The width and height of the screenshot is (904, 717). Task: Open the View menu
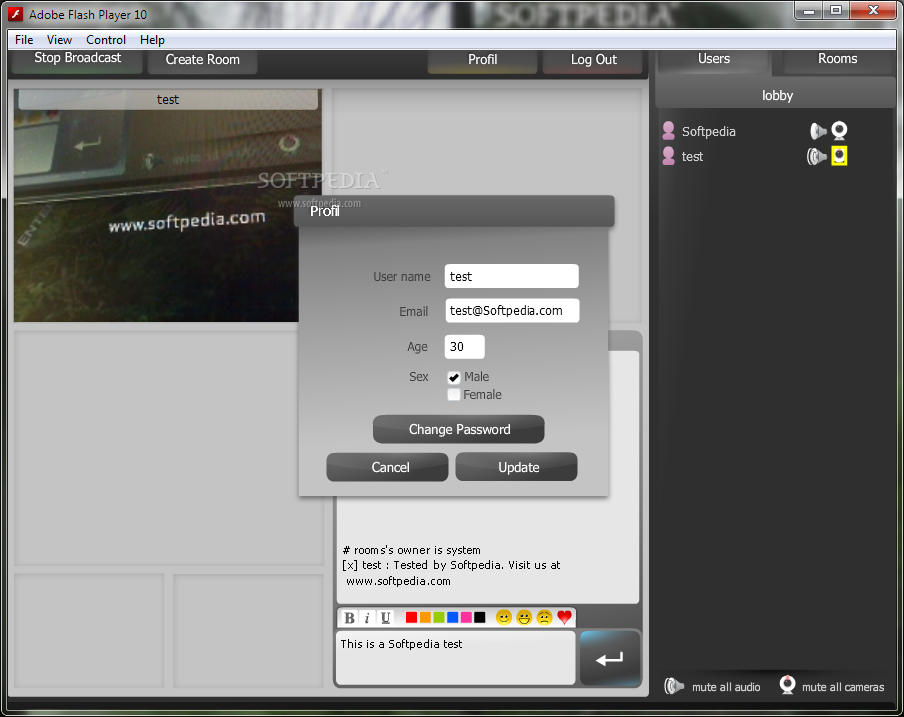(59, 40)
